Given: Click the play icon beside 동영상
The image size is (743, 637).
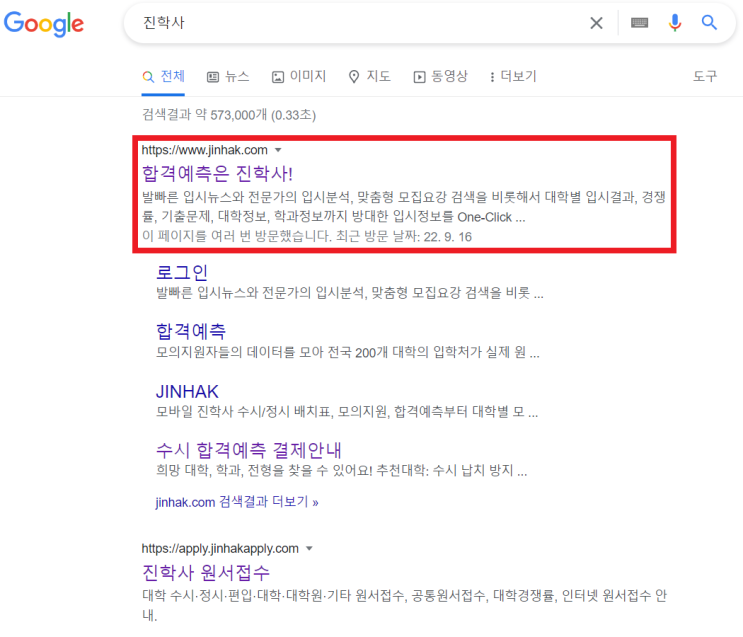Looking at the screenshot, I should 419,77.
